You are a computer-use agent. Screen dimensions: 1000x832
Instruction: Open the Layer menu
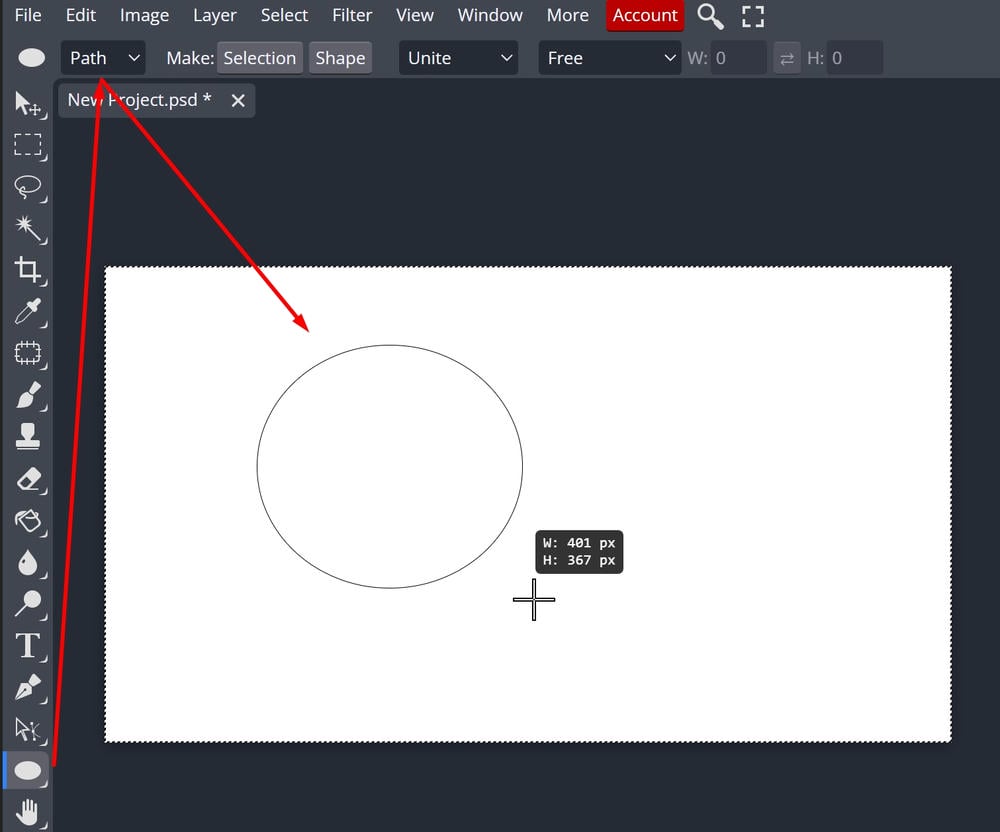point(215,15)
